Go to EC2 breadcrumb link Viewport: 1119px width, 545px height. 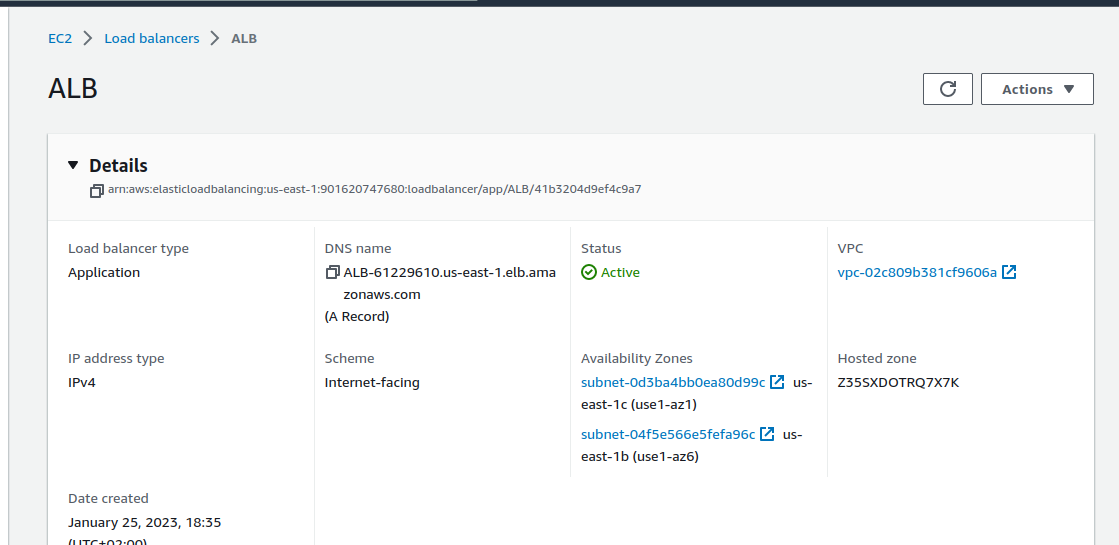[60, 39]
